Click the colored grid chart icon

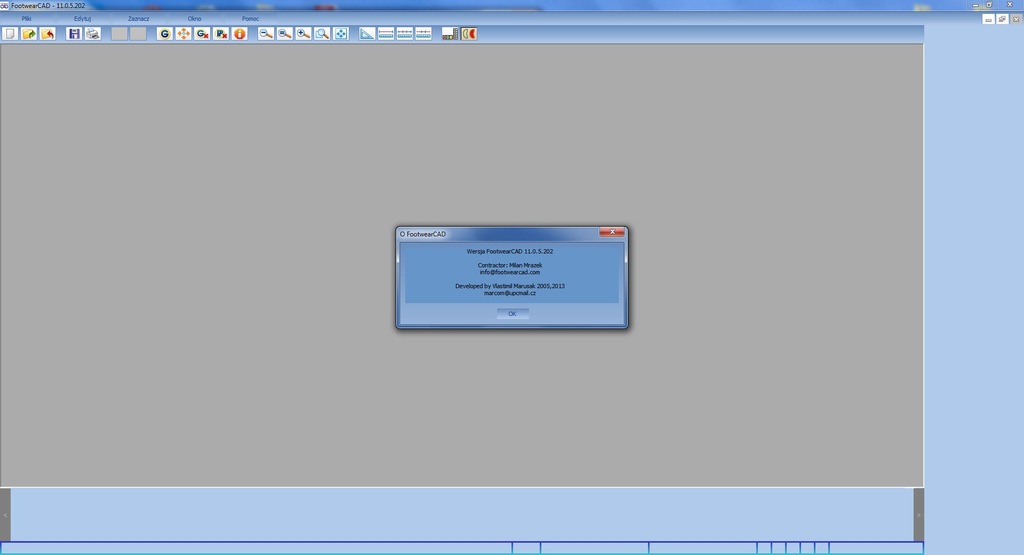click(449, 34)
